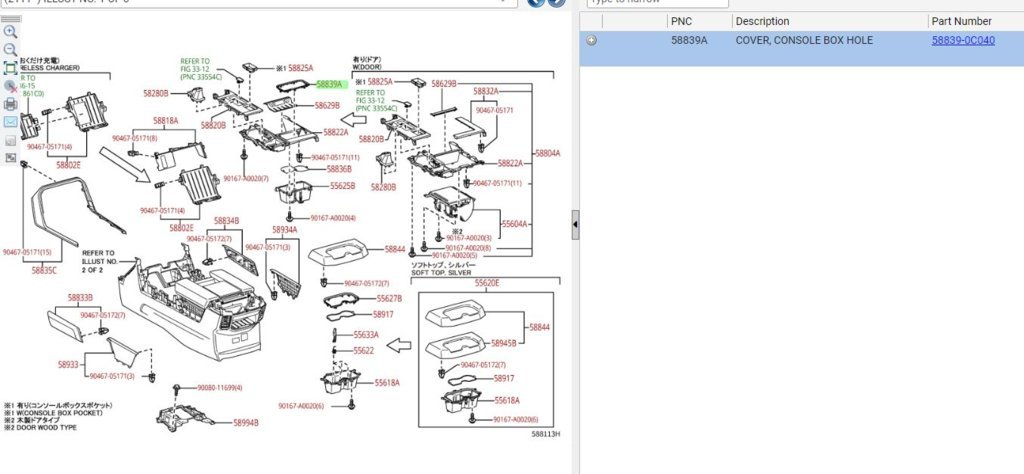Sort by the Part Number column header
1024x474 pixels.
pos(961,22)
